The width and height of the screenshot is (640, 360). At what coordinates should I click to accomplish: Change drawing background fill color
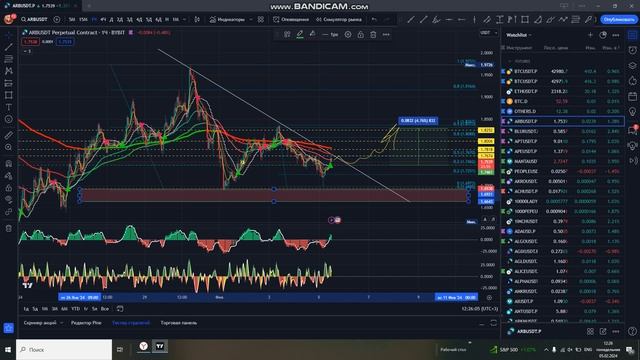[x=313, y=34]
